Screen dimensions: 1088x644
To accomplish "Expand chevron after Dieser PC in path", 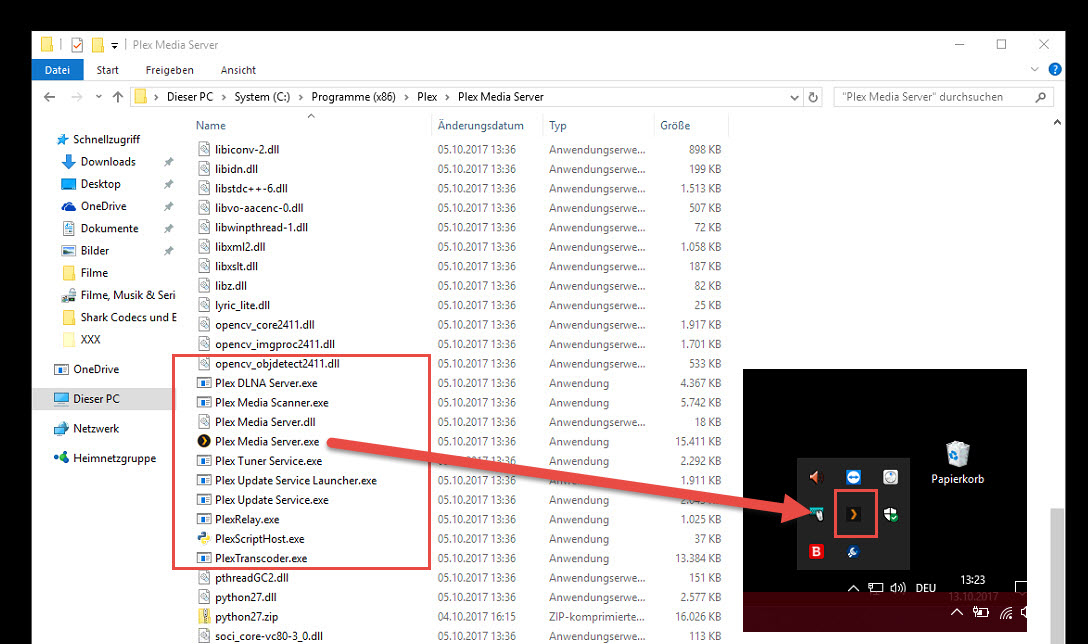I will [224, 97].
